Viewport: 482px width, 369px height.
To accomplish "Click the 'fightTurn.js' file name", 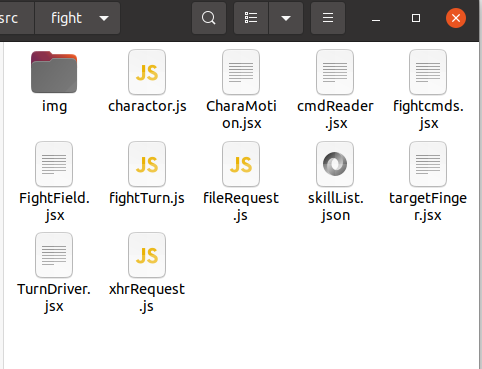I will 147,198.
